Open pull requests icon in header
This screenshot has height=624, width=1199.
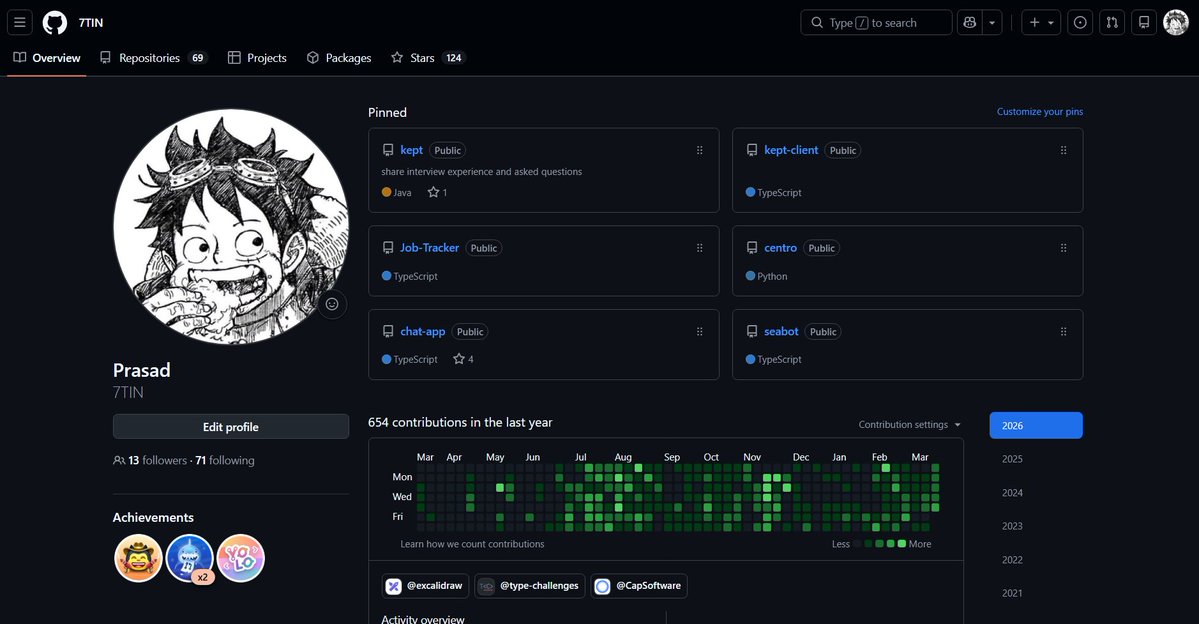[x=1112, y=23]
